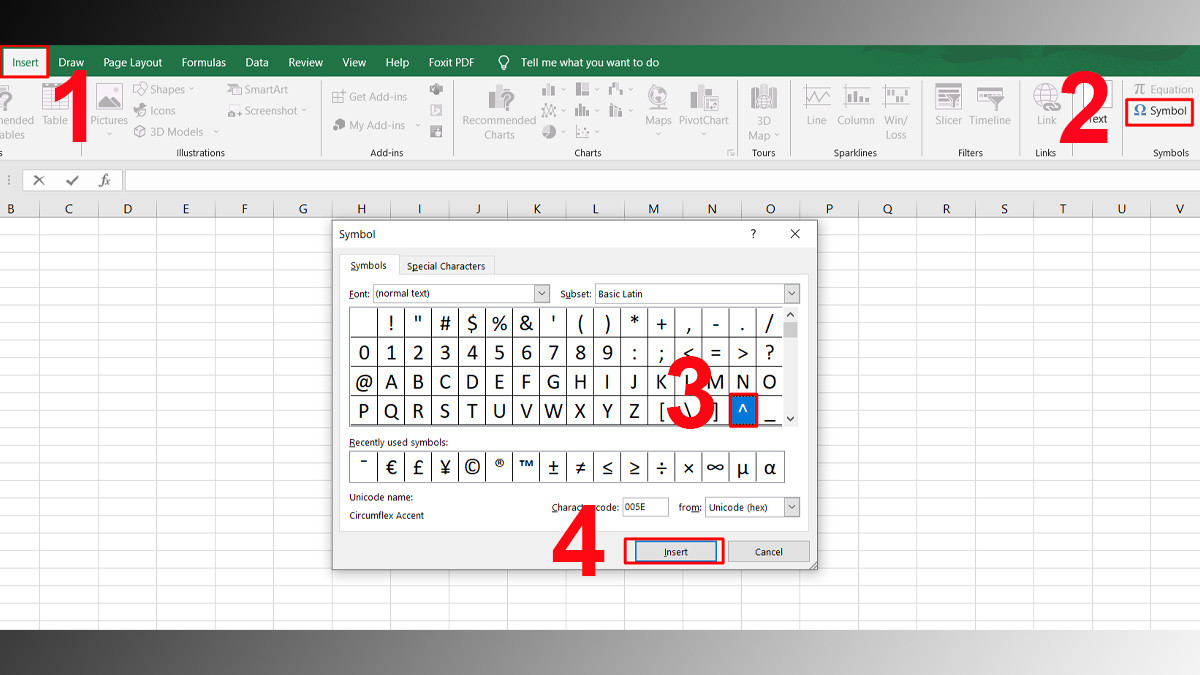The width and height of the screenshot is (1200, 675).
Task: Click the Visio Data Visualizer add-in icon
Action: (x=436, y=90)
